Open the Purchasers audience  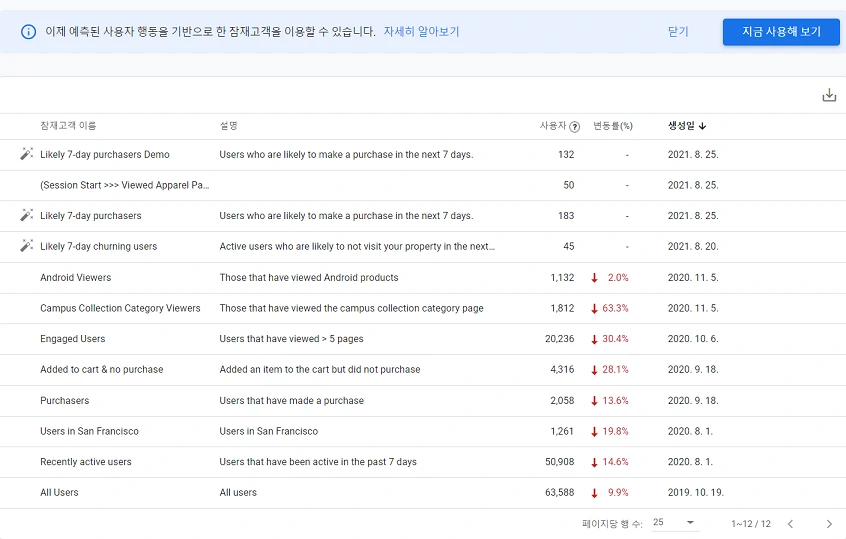[x=65, y=400]
